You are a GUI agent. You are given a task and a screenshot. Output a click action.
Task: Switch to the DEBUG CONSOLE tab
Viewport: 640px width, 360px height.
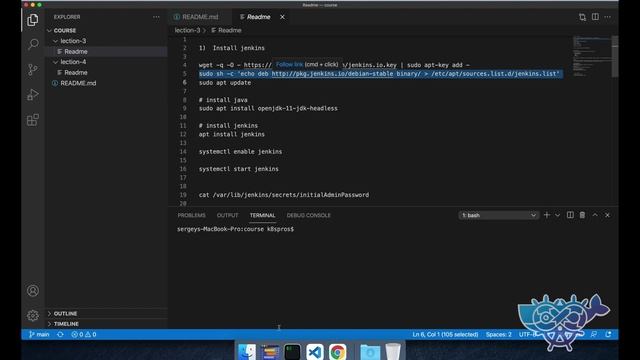coord(309,215)
